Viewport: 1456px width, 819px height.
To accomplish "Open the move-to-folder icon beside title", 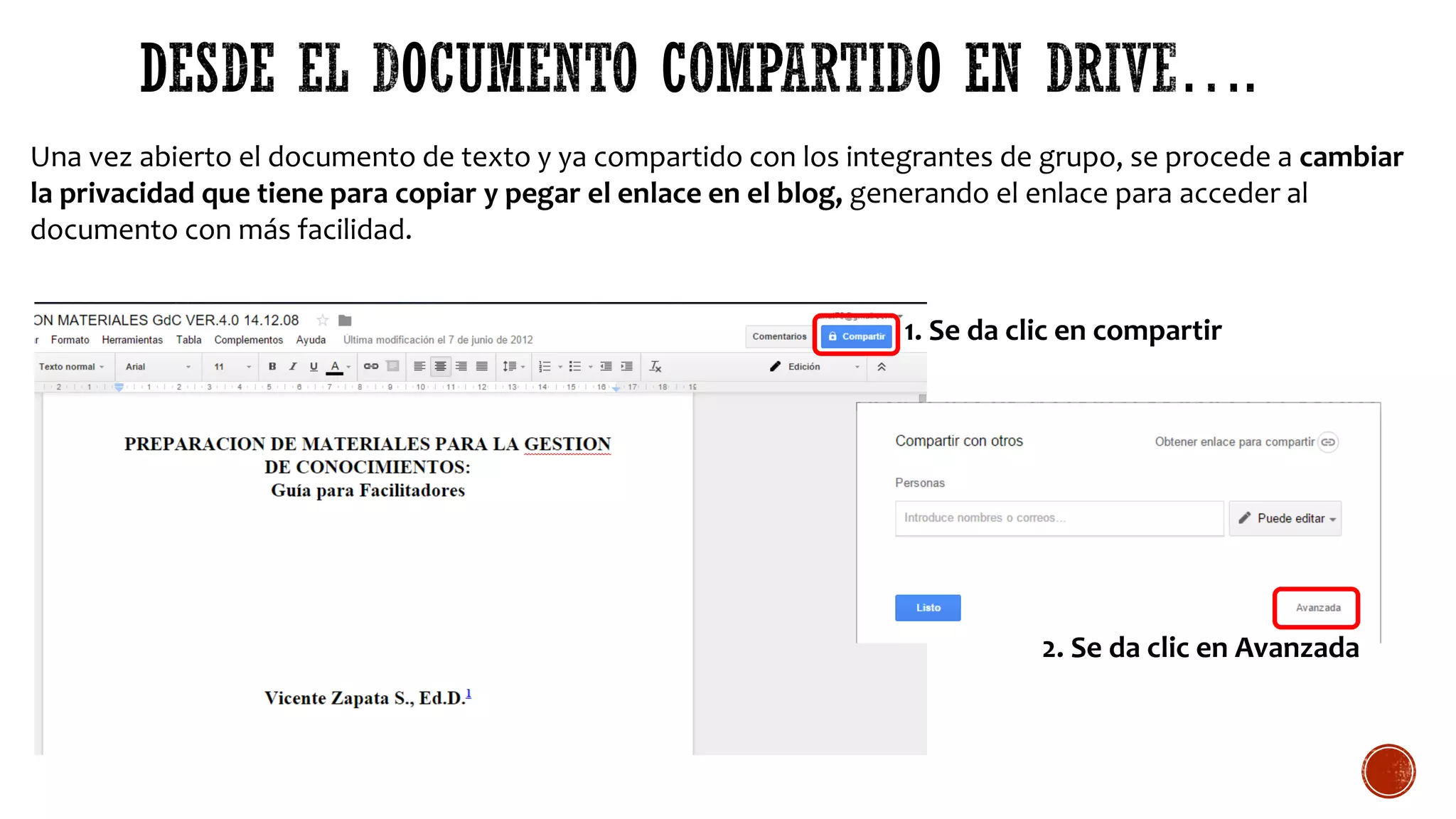I will pyautogui.click(x=345, y=321).
